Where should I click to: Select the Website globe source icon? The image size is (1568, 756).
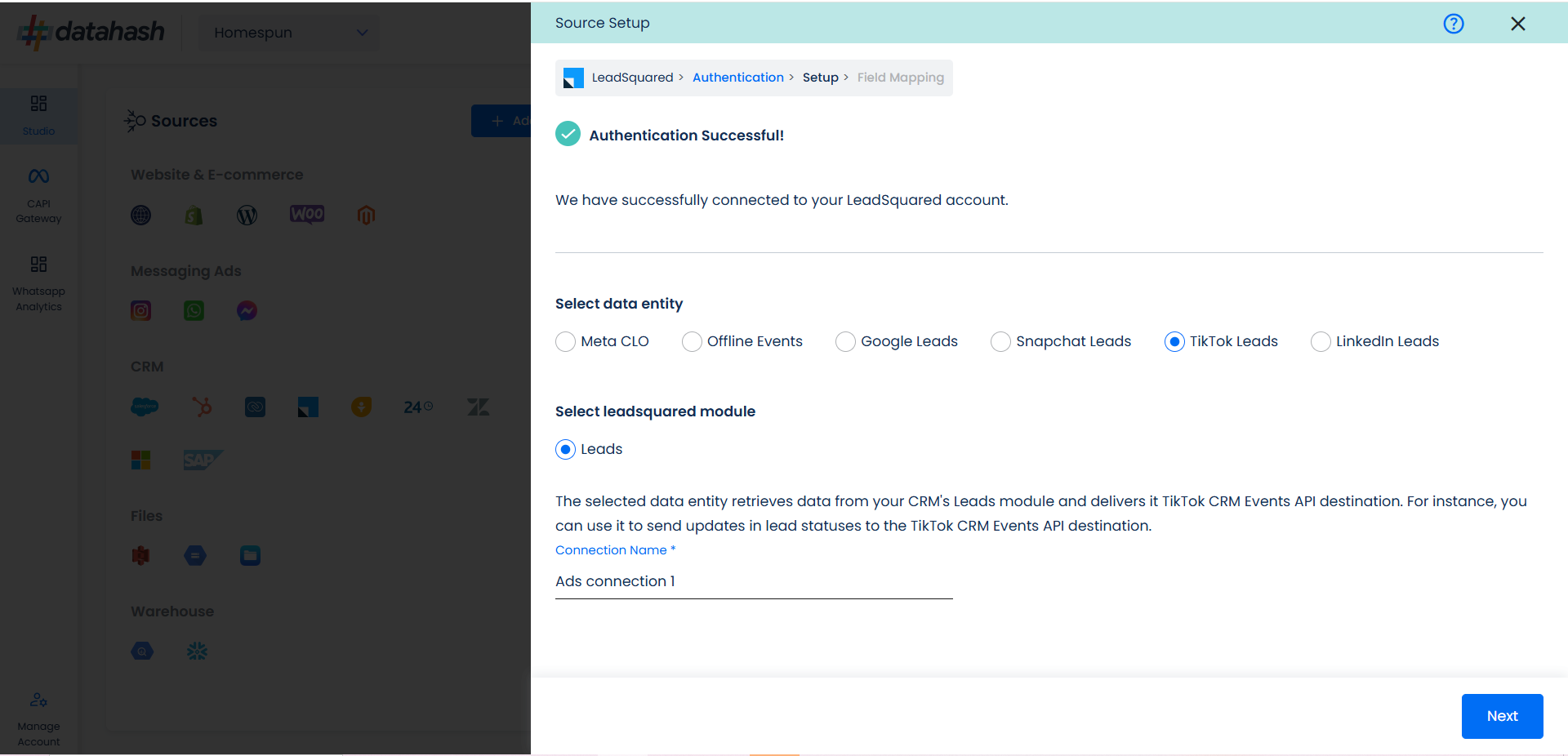(141, 215)
